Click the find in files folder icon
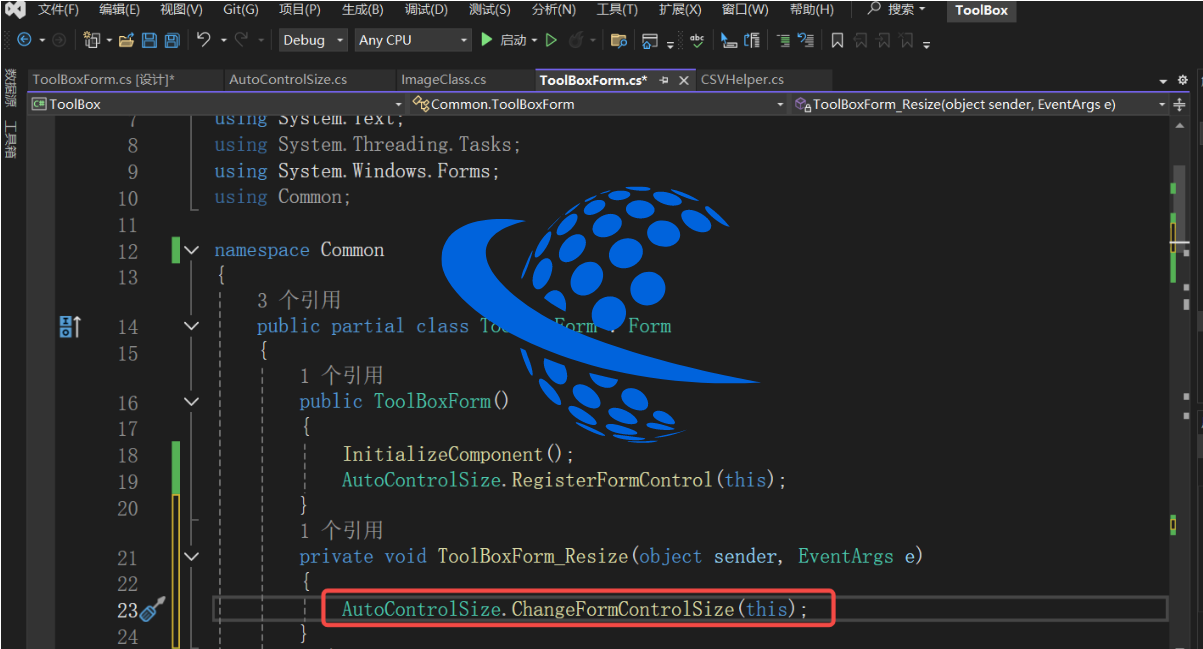 click(x=619, y=40)
